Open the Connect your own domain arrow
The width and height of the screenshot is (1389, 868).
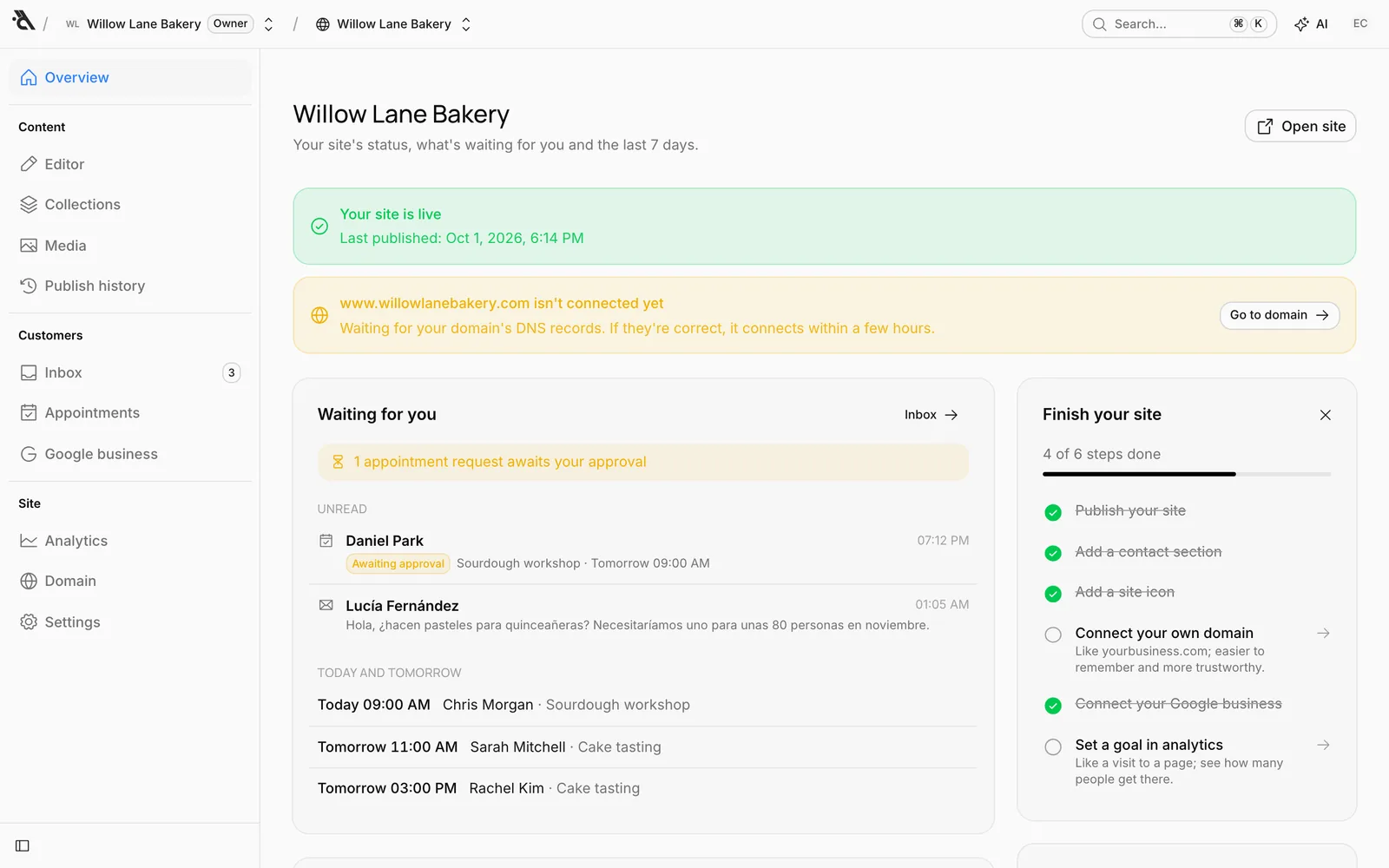[x=1323, y=634]
